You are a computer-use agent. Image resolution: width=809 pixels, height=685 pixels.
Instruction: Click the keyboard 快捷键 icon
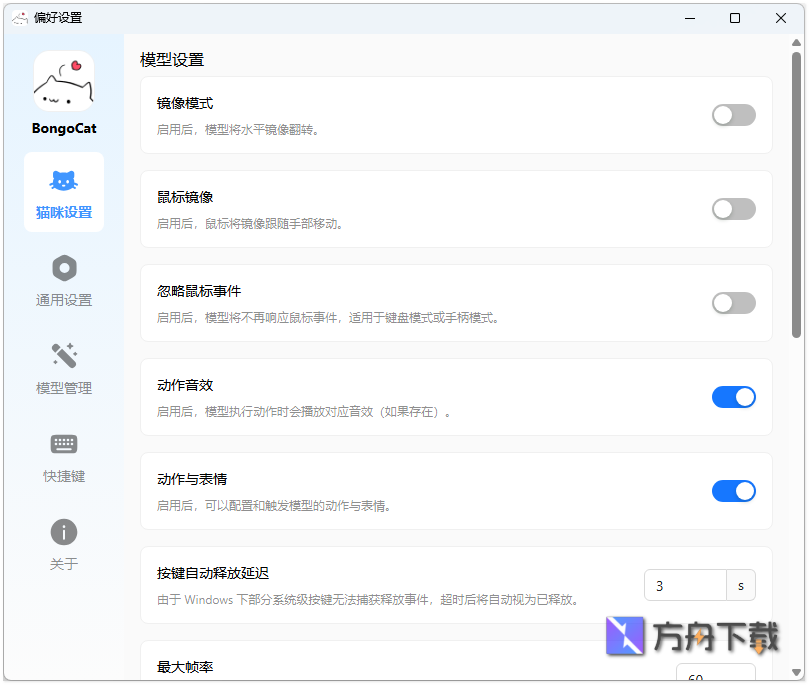tap(63, 443)
